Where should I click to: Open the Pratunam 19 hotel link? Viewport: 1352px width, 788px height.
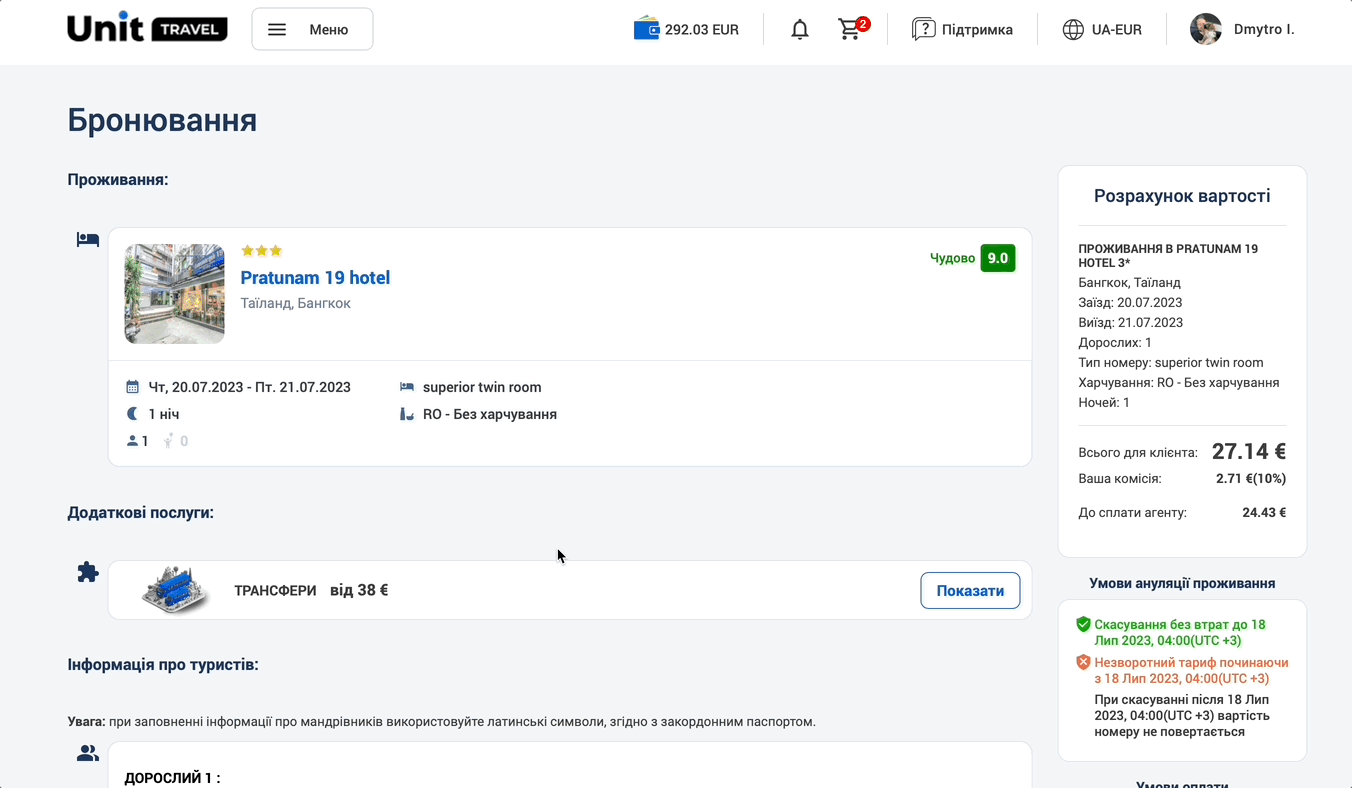click(x=315, y=278)
